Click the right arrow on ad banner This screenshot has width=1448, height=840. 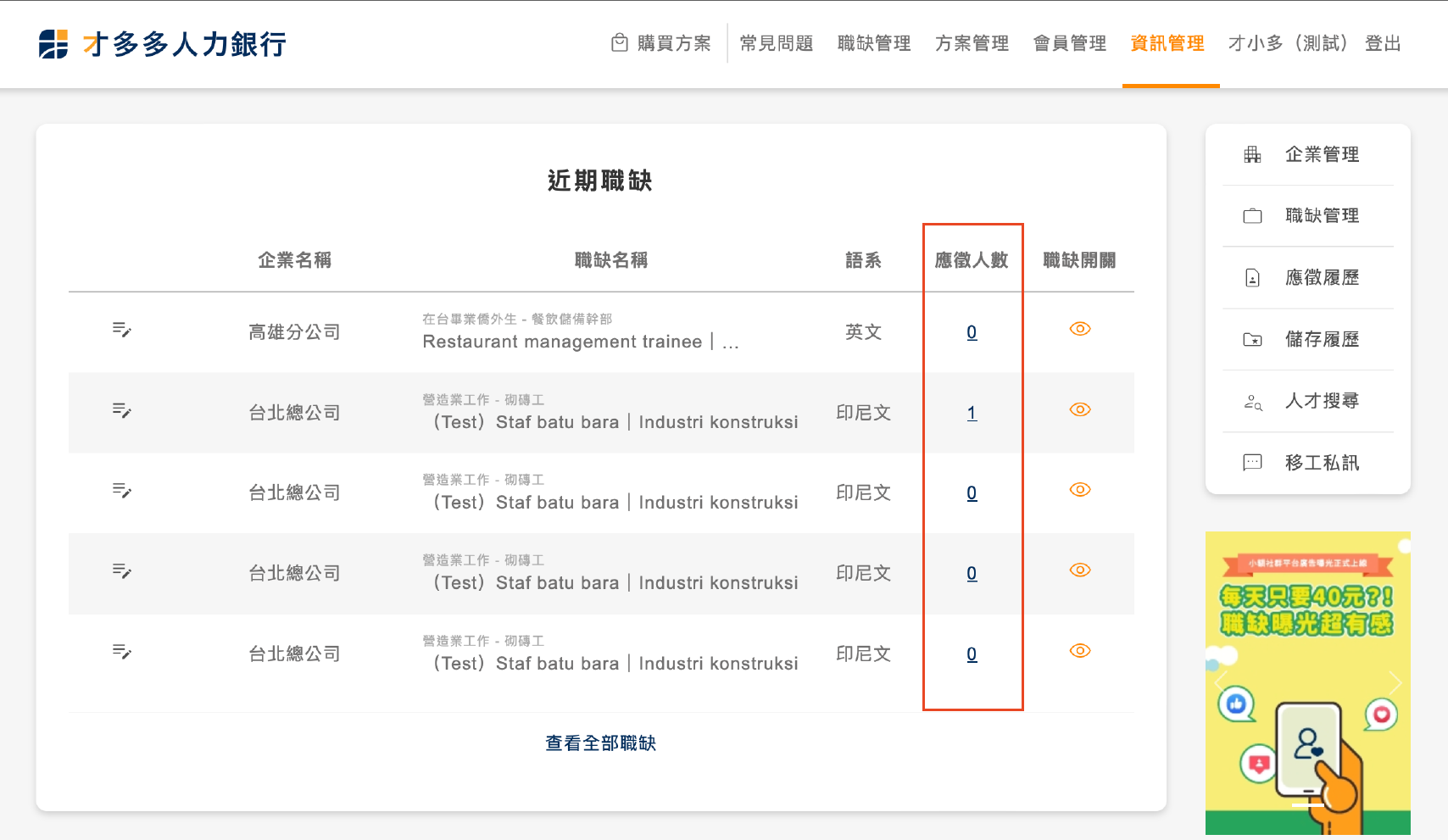pyautogui.click(x=1395, y=681)
